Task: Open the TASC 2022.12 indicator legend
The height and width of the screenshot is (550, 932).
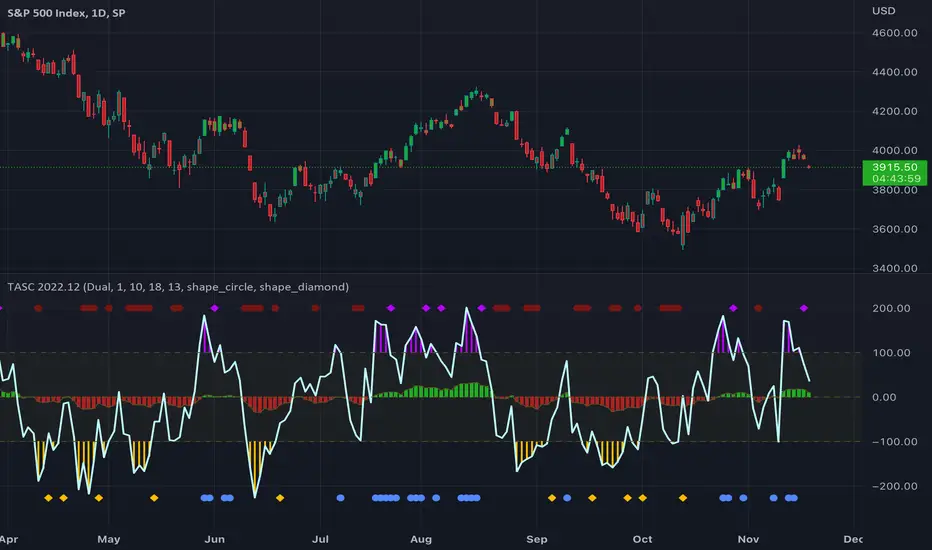Action: [x=178, y=287]
